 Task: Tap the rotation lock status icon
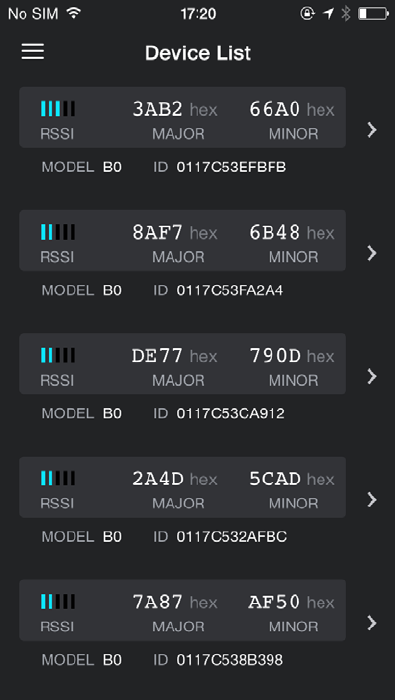click(x=307, y=13)
